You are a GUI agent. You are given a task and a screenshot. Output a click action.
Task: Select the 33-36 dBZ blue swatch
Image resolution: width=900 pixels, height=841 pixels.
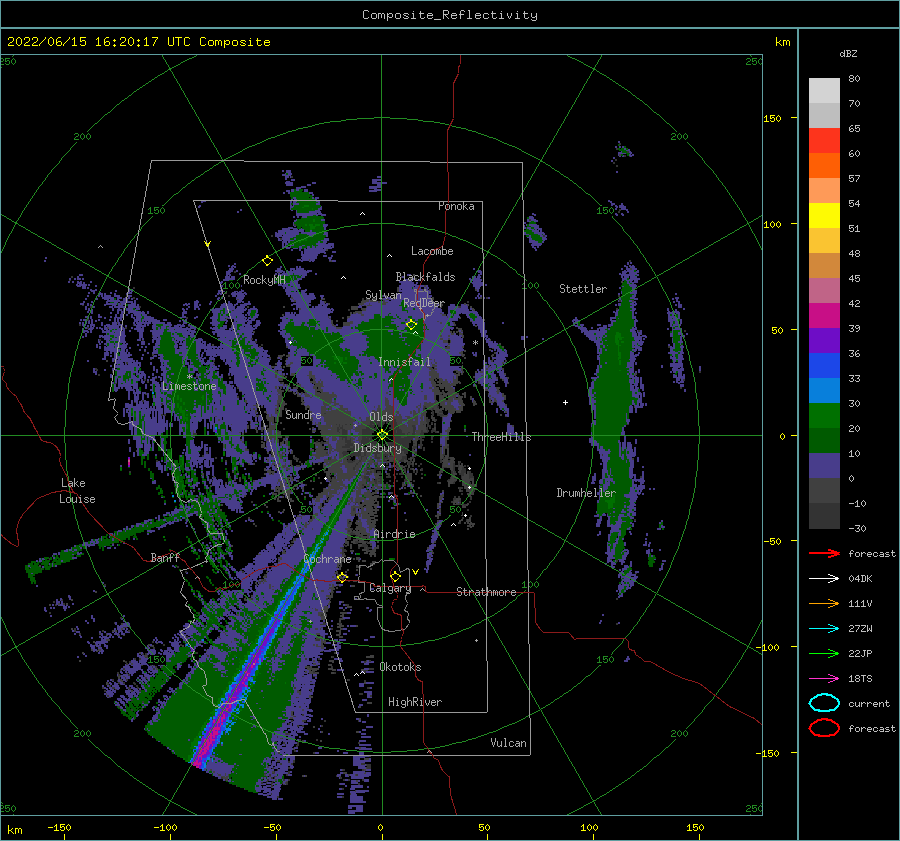click(x=824, y=365)
